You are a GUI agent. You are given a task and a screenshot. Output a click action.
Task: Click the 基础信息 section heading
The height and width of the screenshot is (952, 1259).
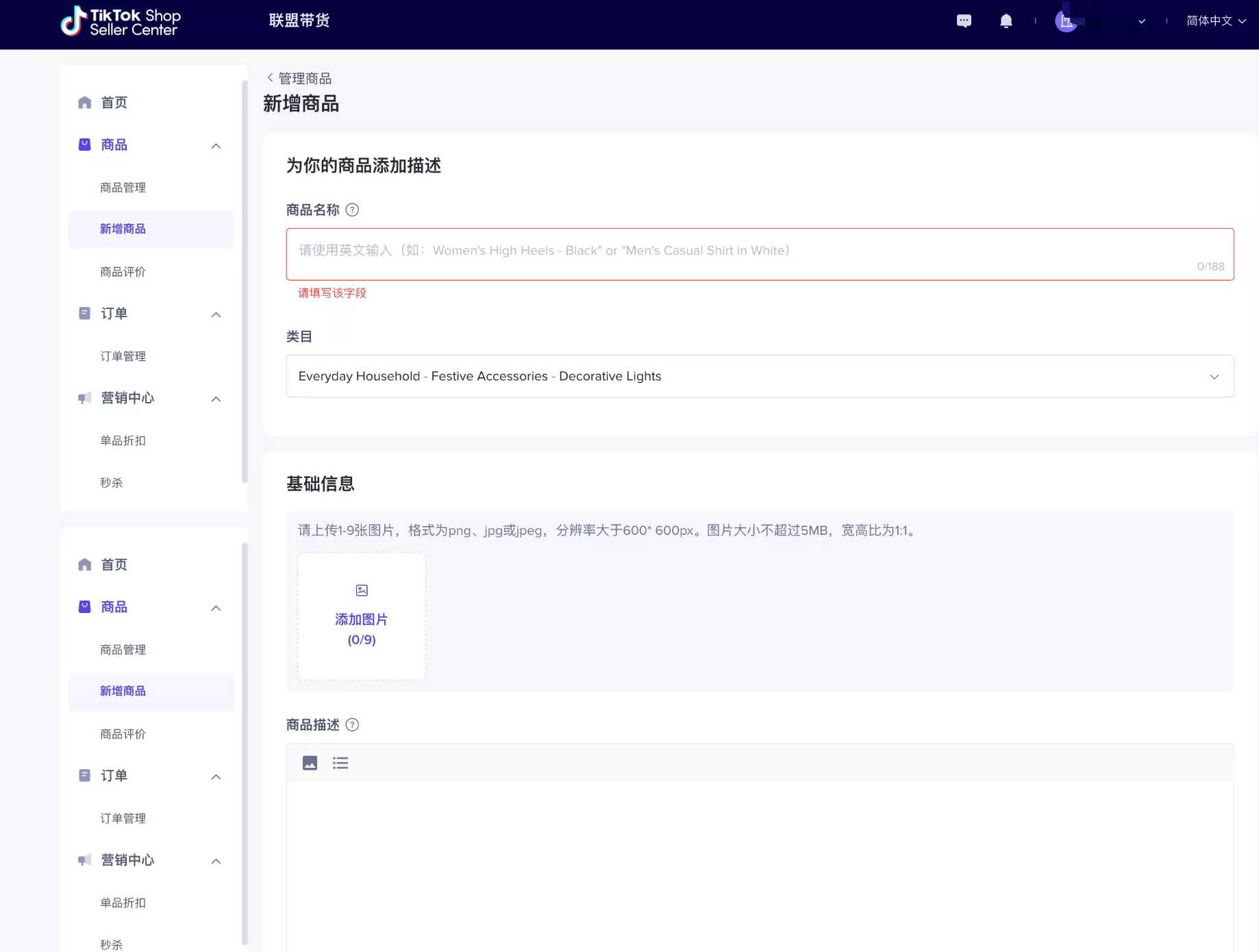320,484
